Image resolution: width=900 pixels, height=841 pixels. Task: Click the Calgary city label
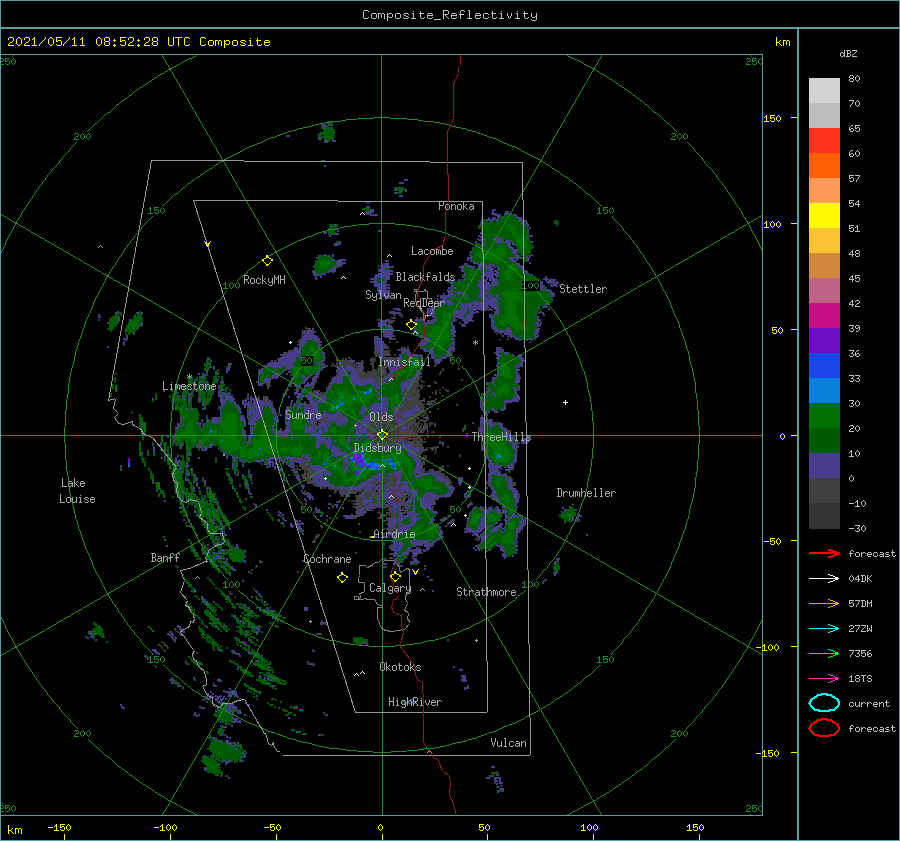tap(390, 588)
